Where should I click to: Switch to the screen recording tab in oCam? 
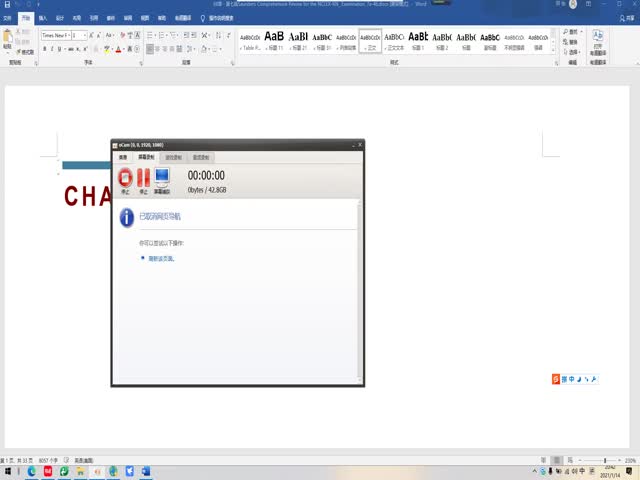[145, 157]
